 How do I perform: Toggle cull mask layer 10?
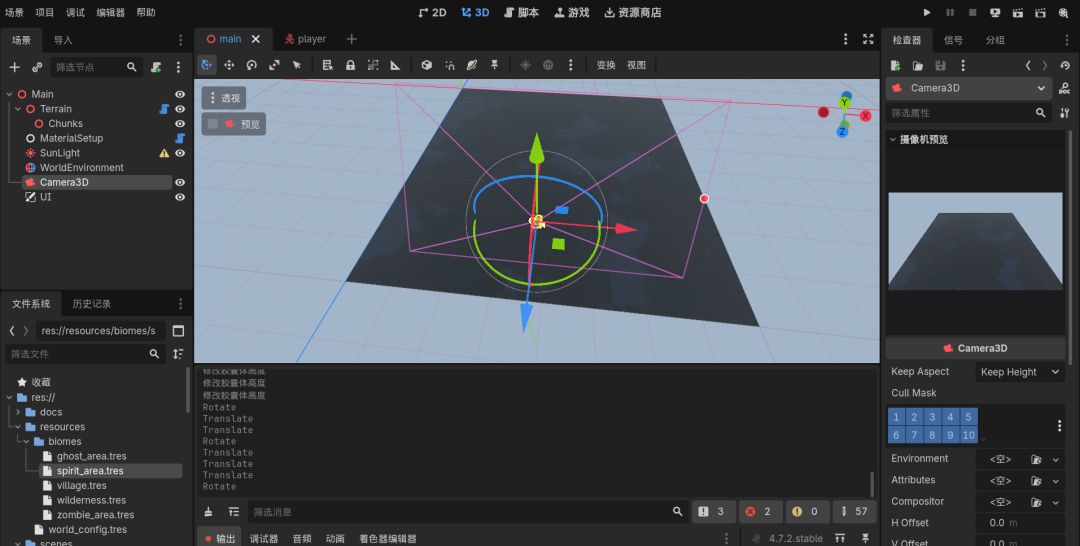[x=968, y=434]
